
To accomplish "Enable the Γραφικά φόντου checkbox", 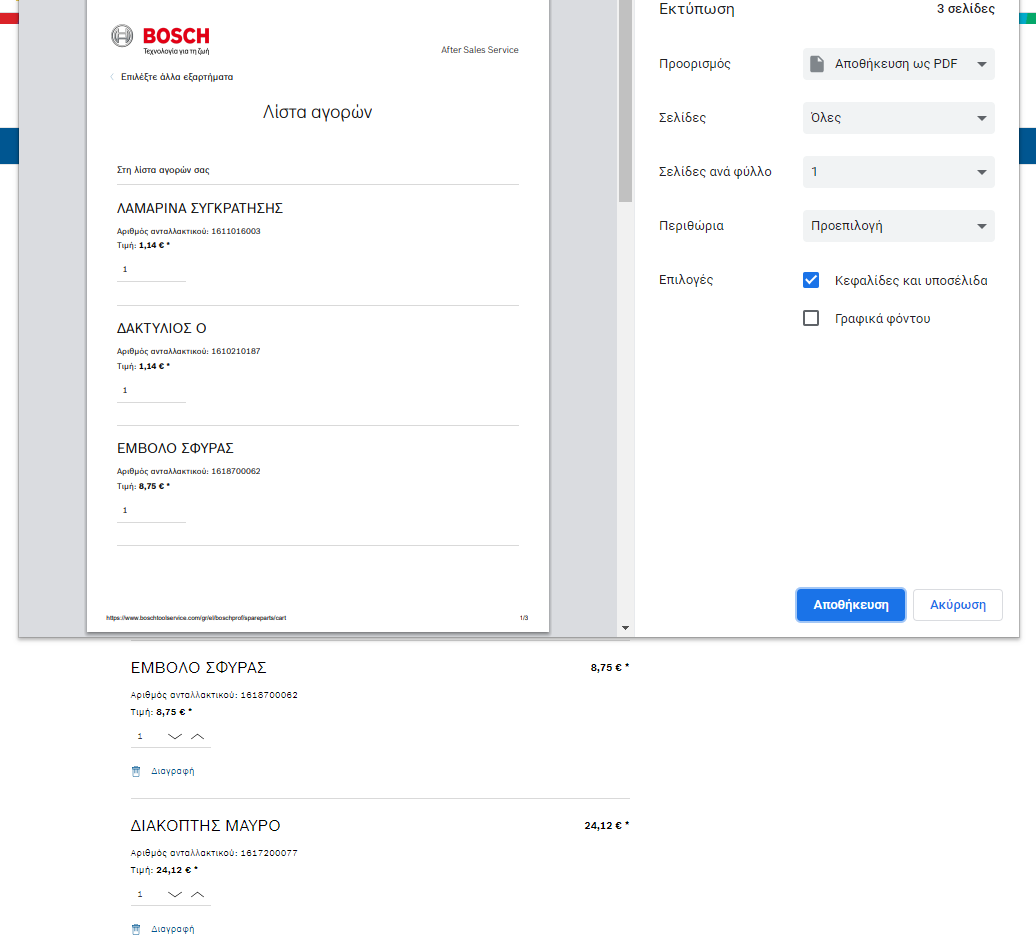I will (811, 319).
